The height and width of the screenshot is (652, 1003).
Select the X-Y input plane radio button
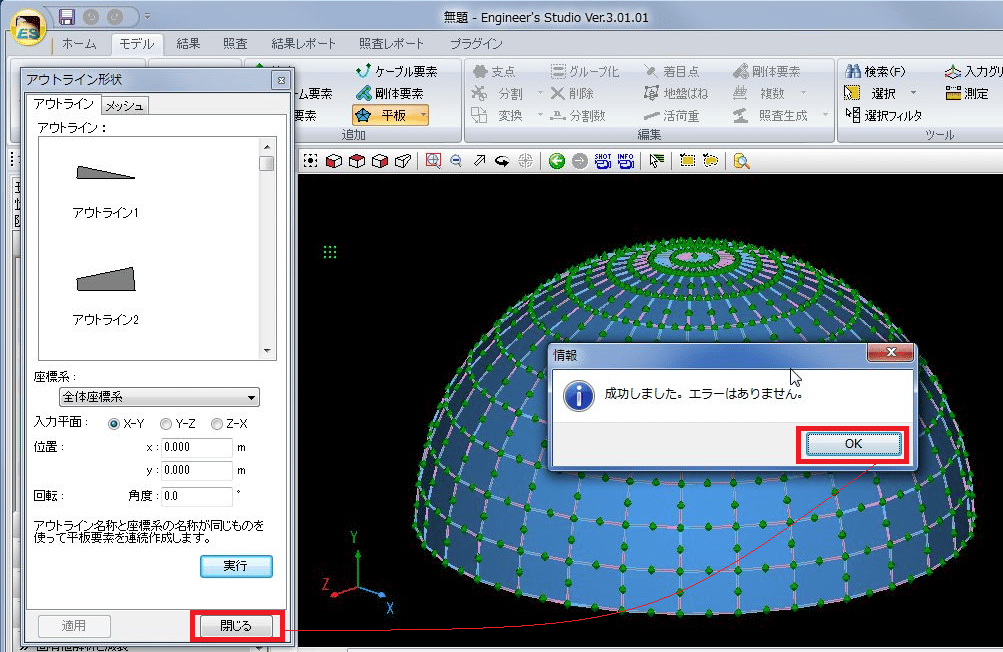115,424
